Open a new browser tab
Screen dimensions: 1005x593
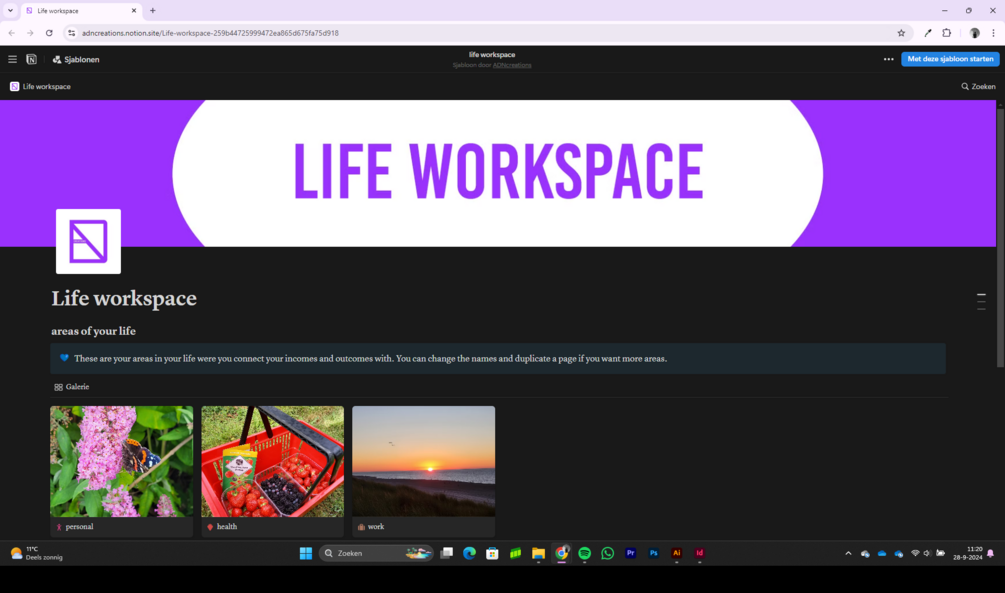tap(153, 10)
